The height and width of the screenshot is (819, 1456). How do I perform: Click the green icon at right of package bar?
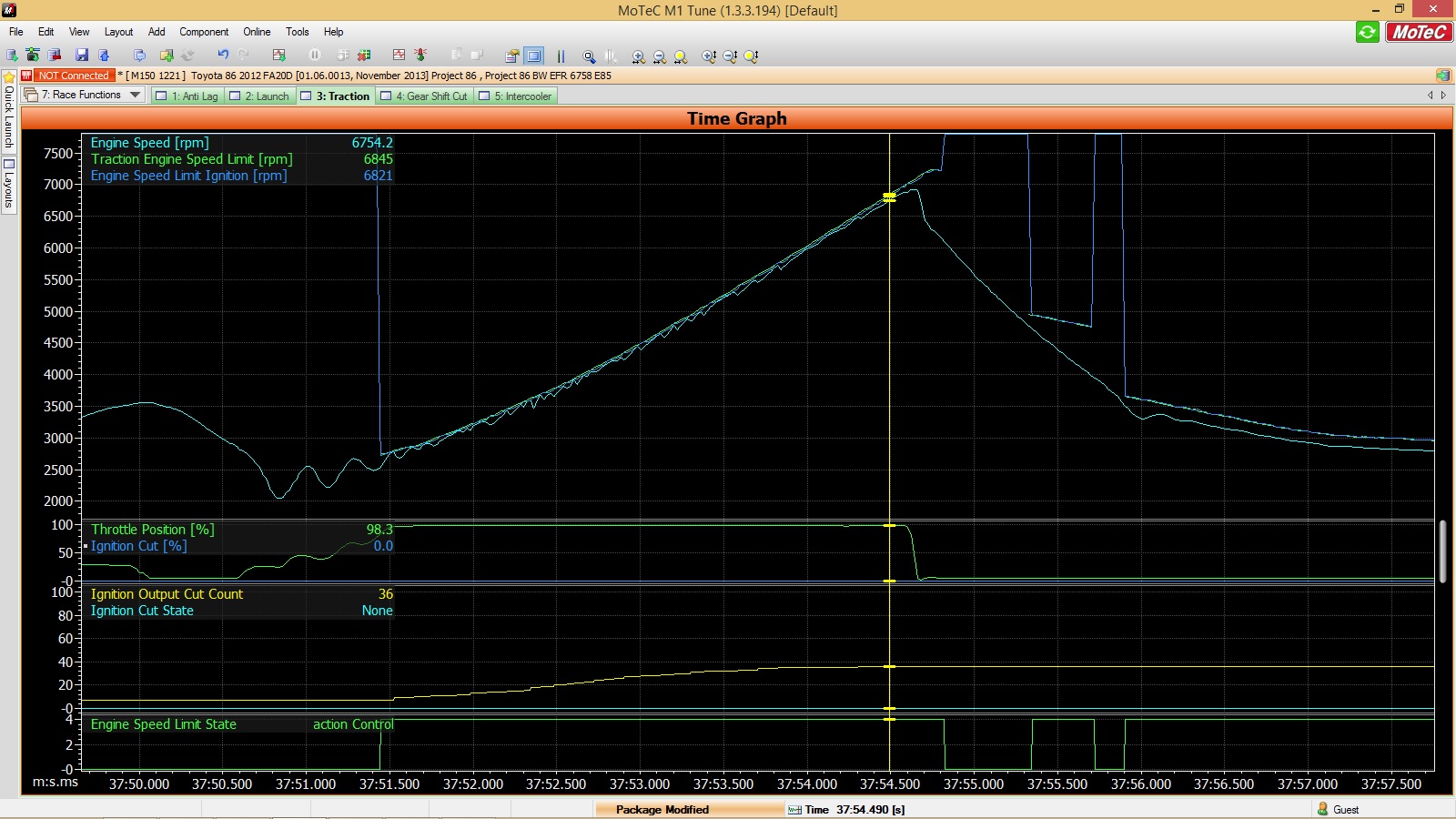coord(1442,76)
